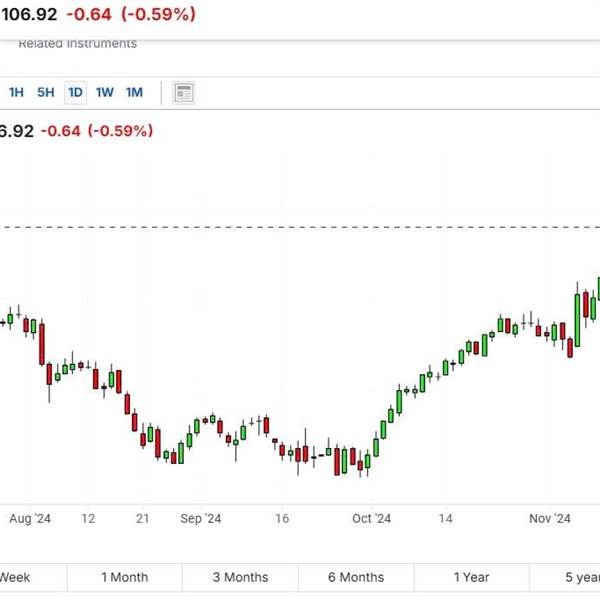Select the 1M chart interval

[134, 92]
